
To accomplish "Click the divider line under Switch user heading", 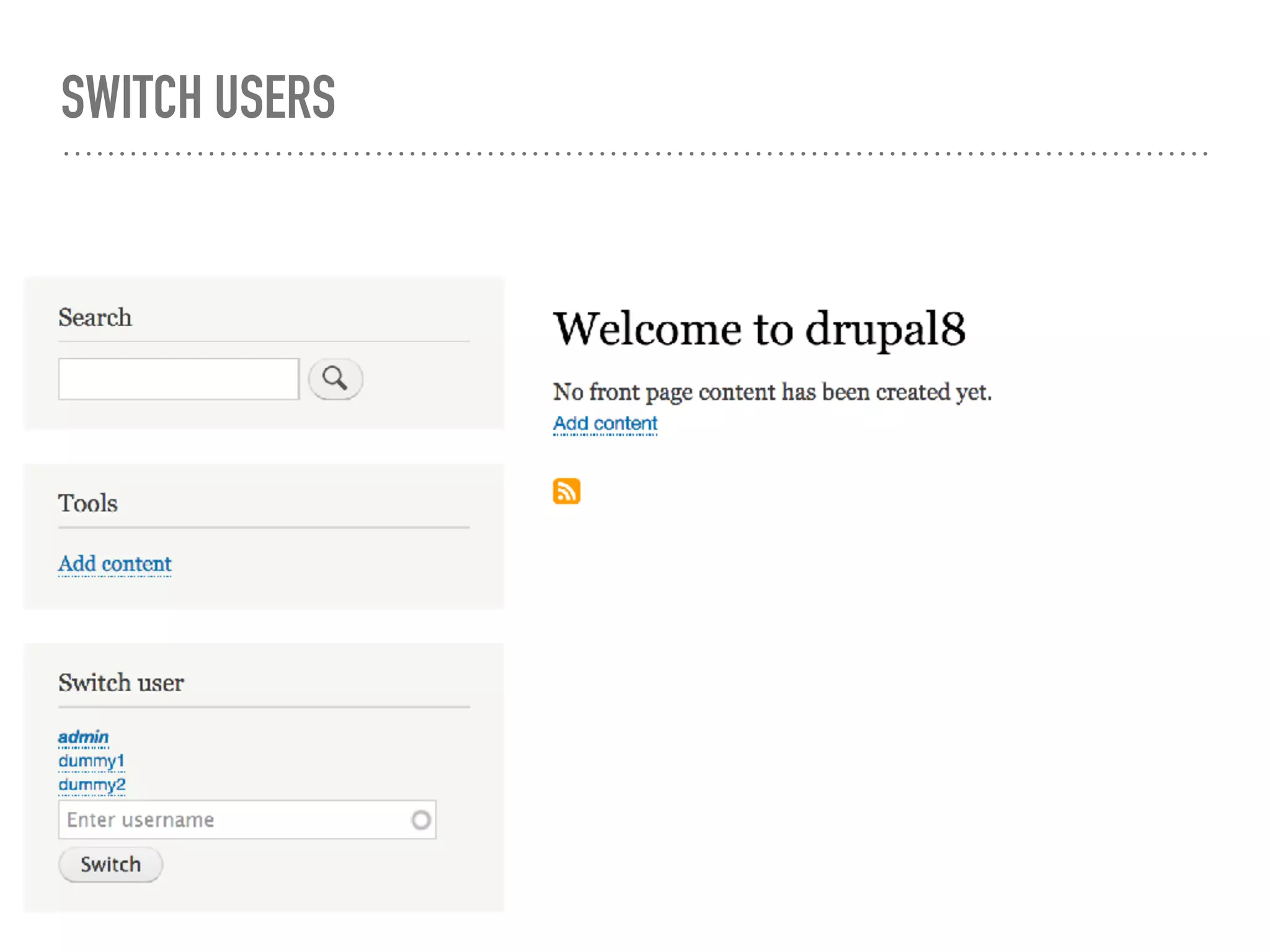I will click(264, 707).
